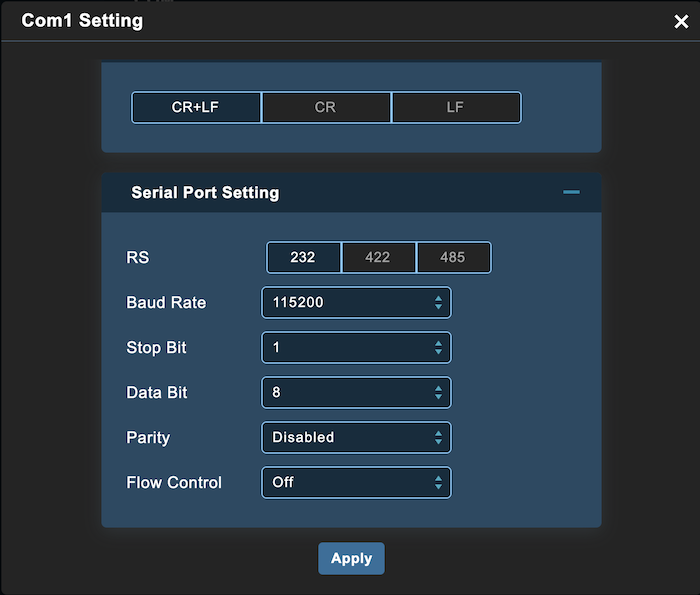Switch RS mode to 422

click(378, 257)
